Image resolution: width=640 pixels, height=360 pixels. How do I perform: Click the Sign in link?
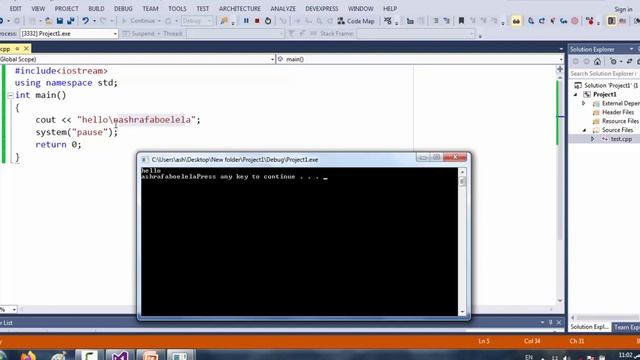click(623, 9)
